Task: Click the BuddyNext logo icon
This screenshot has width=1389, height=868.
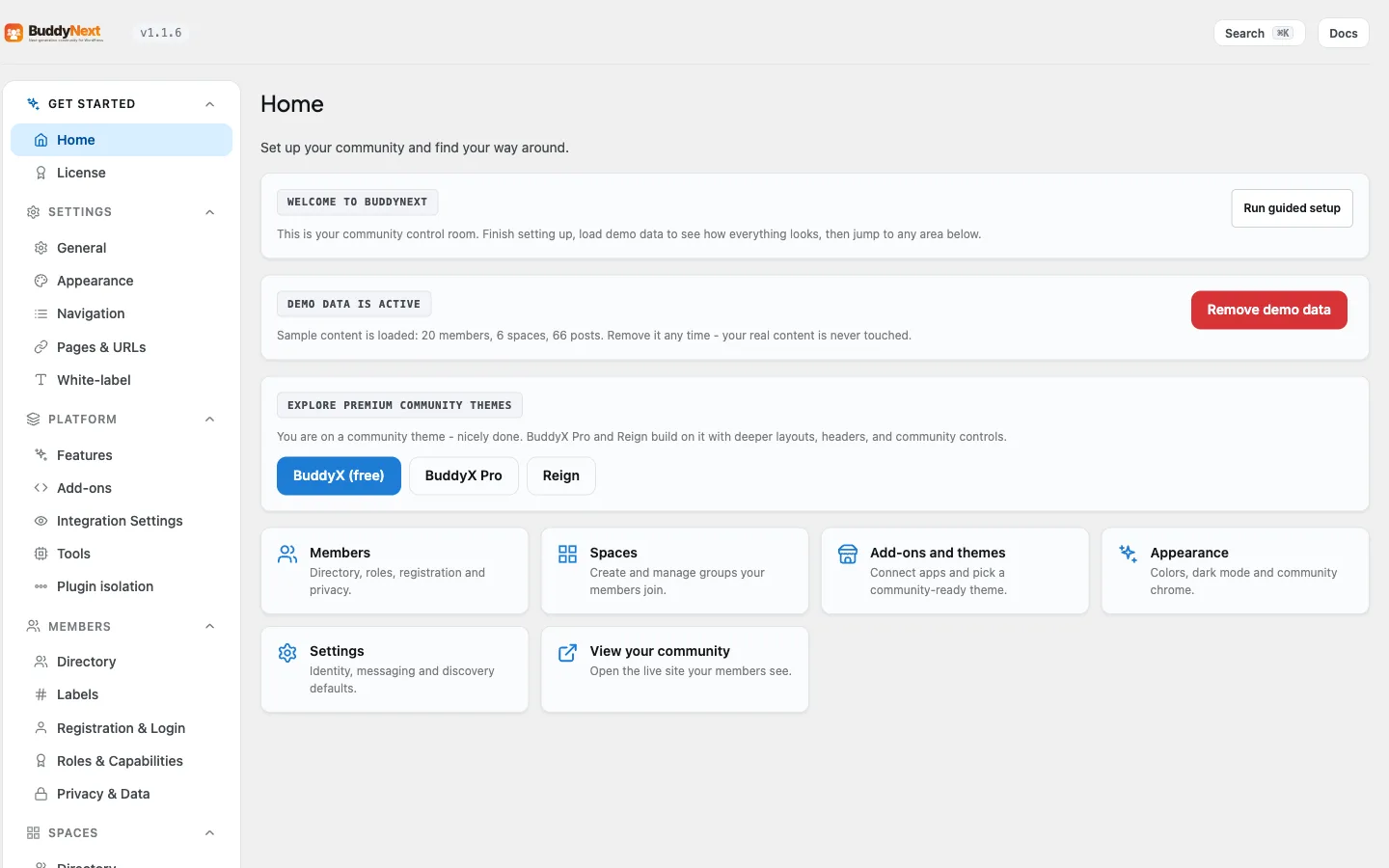Action: point(14,33)
